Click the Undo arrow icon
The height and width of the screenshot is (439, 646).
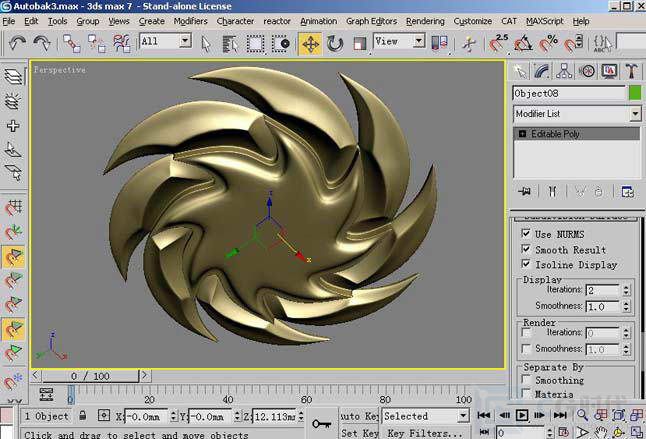pyautogui.click(x=17, y=43)
